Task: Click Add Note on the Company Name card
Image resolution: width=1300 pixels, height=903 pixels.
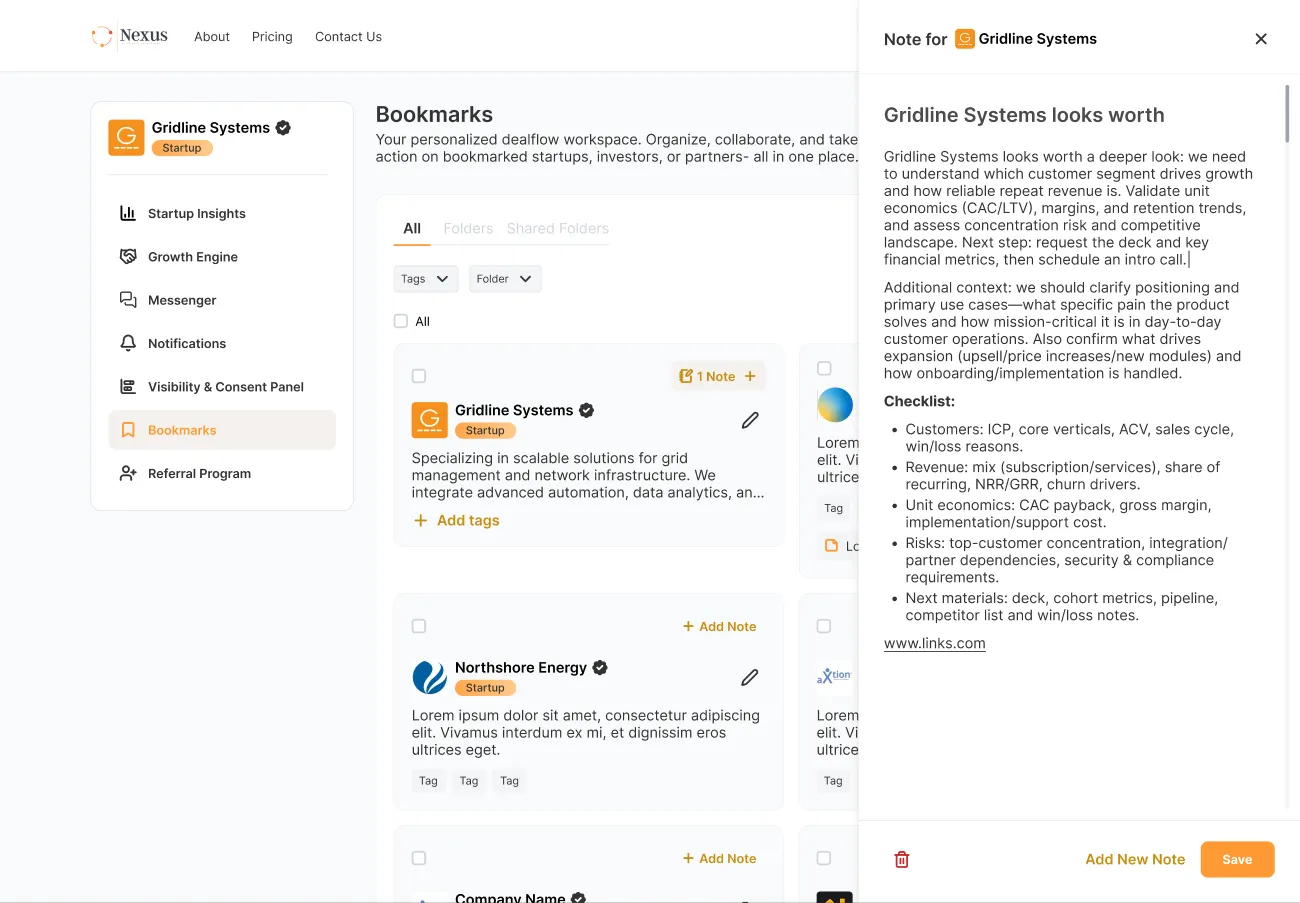Action: [719, 858]
